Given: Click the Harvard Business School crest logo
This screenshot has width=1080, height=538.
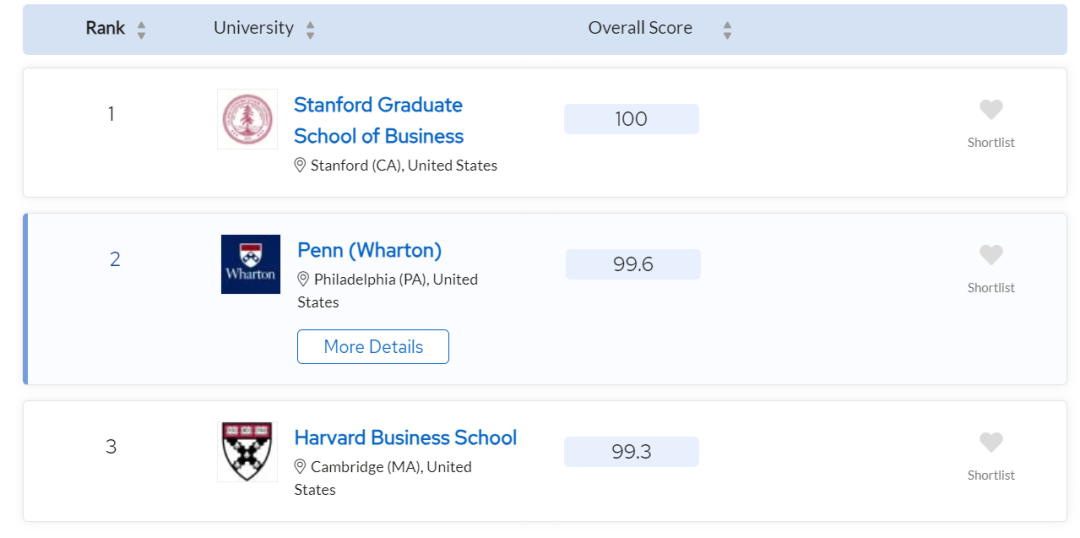Looking at the screenshot, I should [247, 451].
